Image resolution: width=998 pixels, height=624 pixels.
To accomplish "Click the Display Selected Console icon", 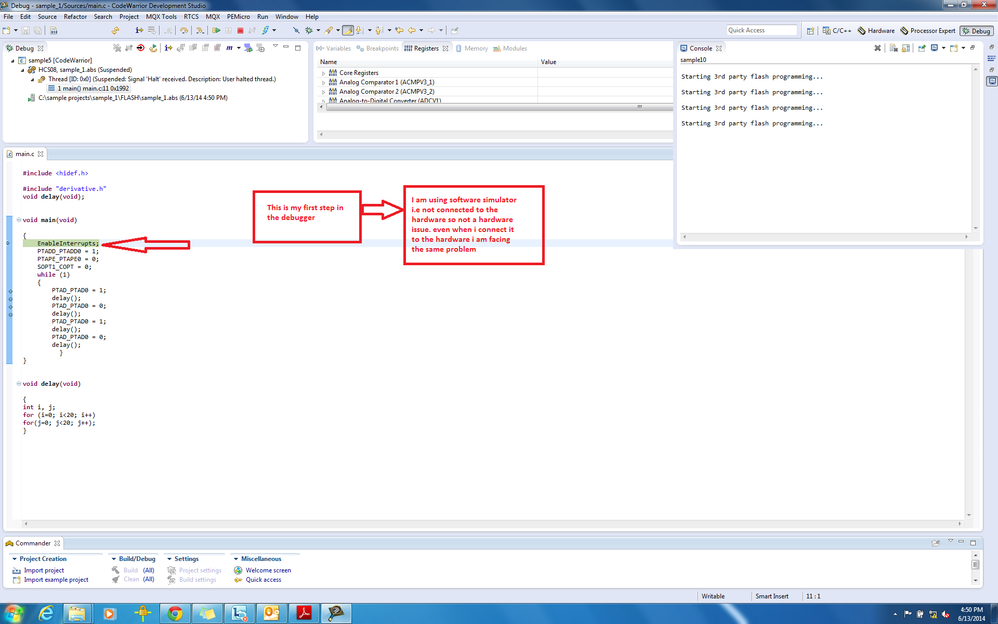I will point(934,48).
